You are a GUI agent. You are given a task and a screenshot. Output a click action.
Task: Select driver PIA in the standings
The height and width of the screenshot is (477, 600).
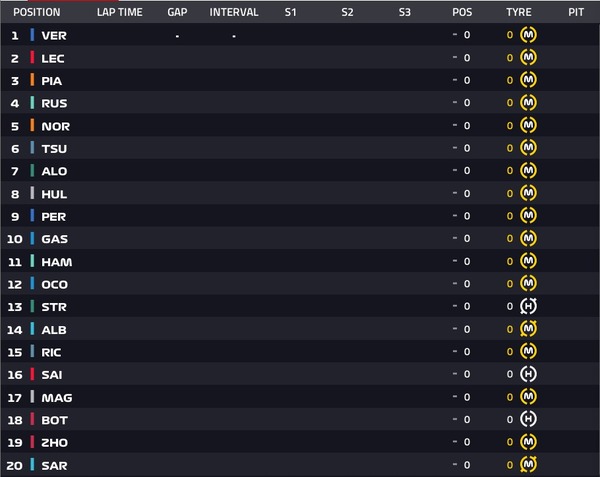52,81
